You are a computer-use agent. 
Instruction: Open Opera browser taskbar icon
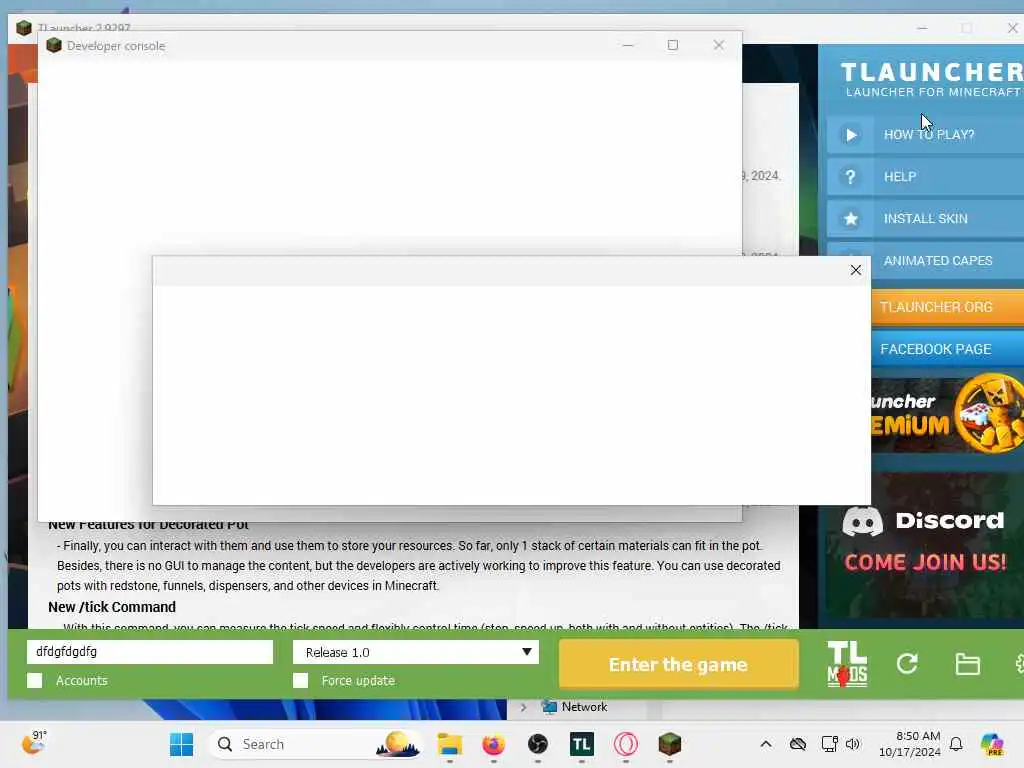pos(625,744)
